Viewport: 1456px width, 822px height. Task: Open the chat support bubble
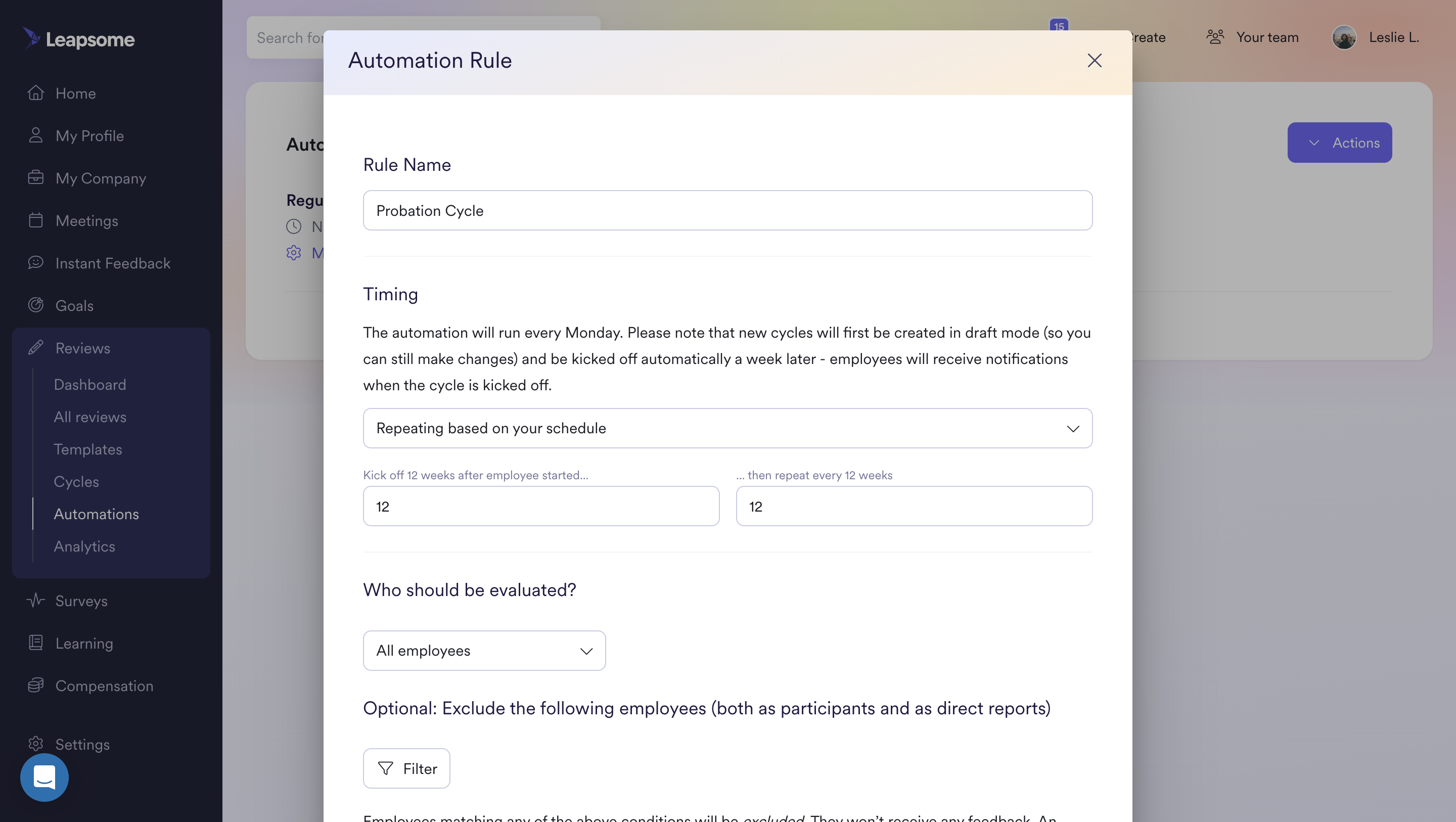(x=44, y=778)
